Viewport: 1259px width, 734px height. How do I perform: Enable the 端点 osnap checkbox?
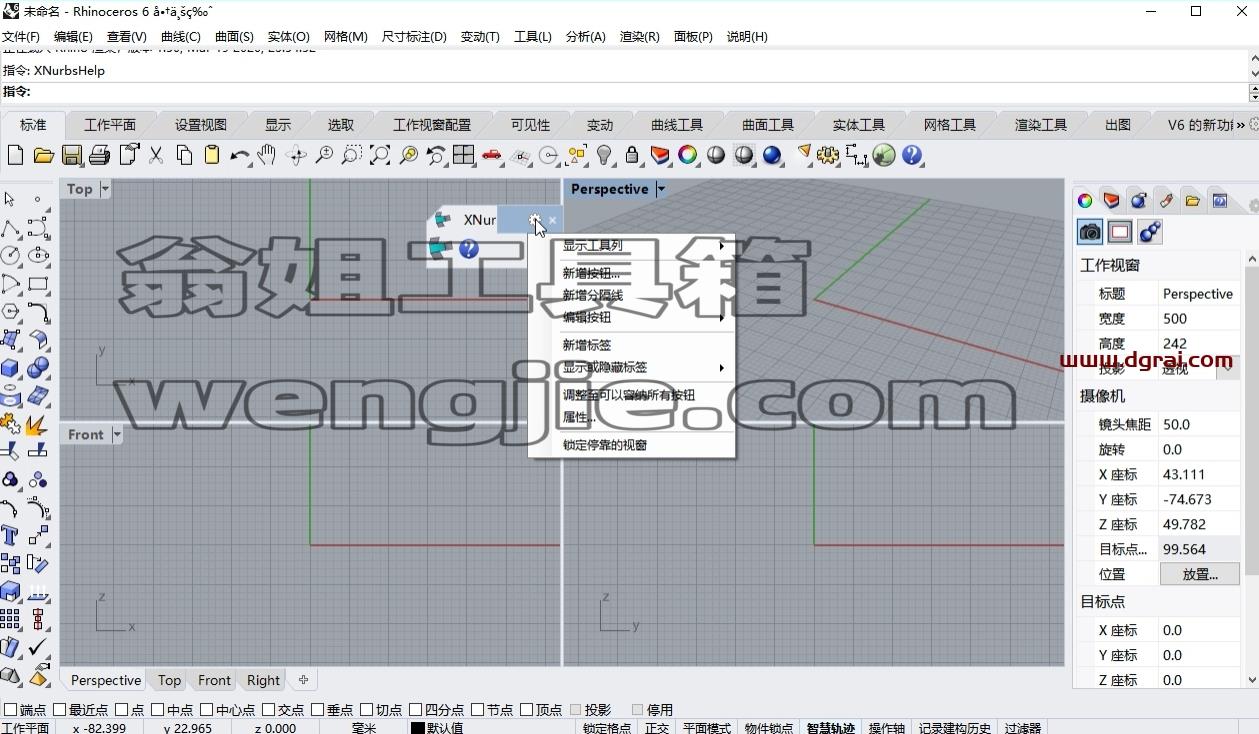coord(11,710)
